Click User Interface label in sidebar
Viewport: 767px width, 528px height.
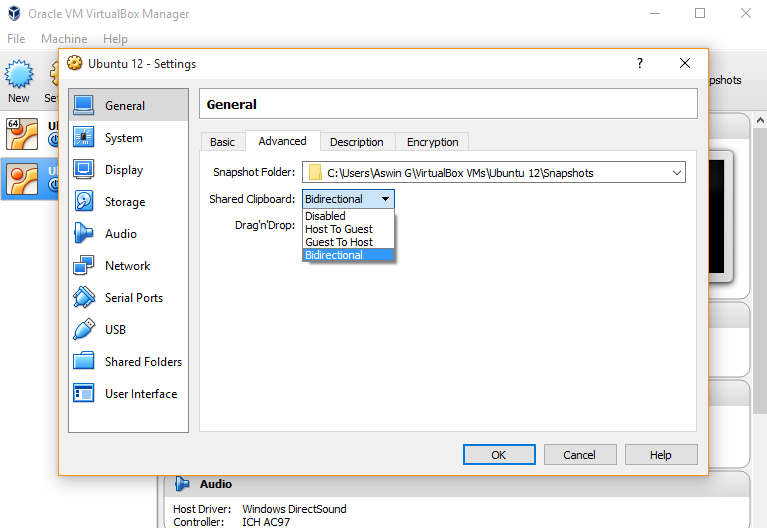tap(141, 394)
